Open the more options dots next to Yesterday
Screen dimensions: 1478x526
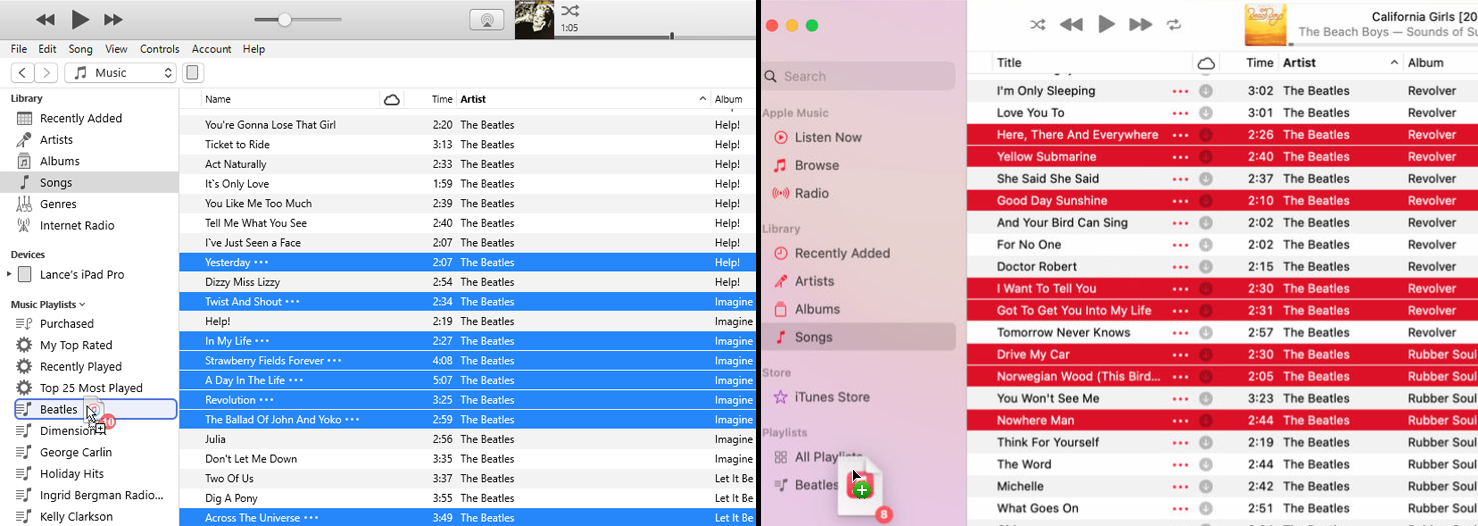261,262
